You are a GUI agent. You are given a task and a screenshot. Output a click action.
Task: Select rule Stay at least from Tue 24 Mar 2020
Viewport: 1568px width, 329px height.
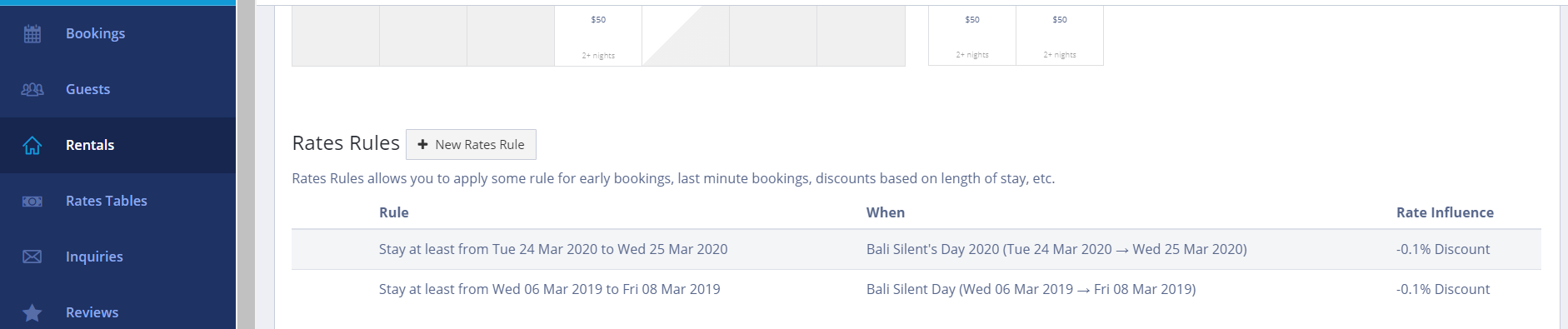[553, 249]
